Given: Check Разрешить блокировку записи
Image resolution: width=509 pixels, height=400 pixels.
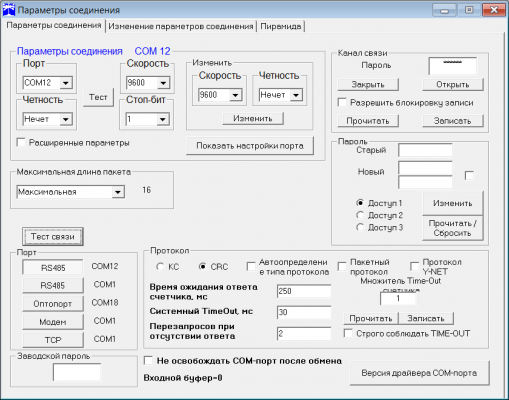Looking at the screenshot, I should tap(342, 102).
